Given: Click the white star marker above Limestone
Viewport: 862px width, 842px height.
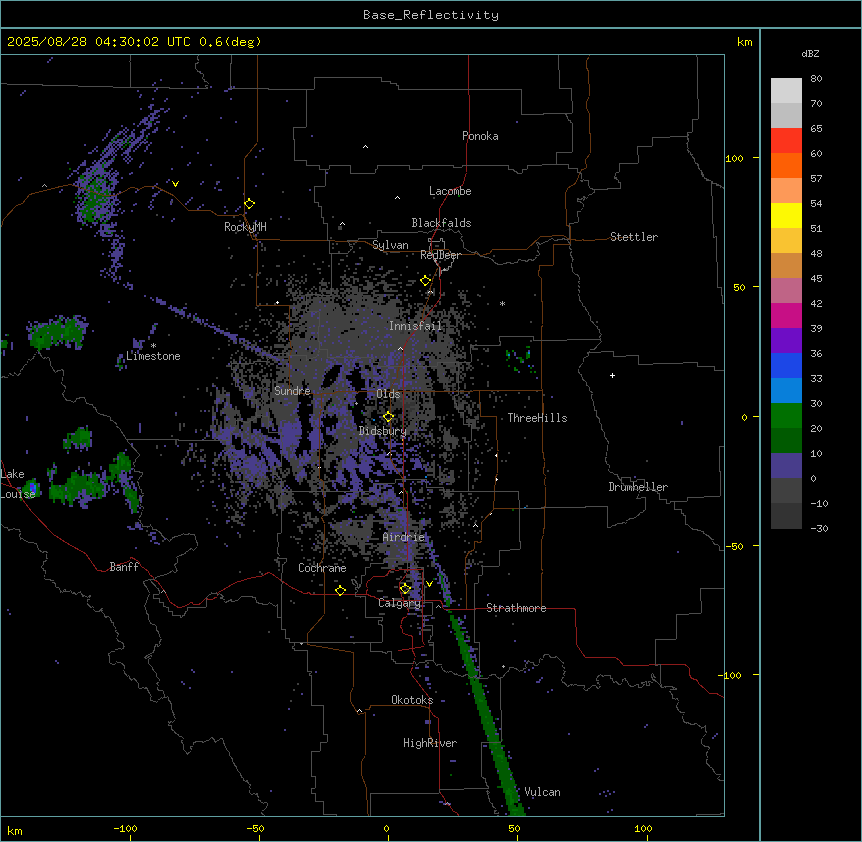Looking at the screenshot, I should pyautogui.click(x=153, y=346).
